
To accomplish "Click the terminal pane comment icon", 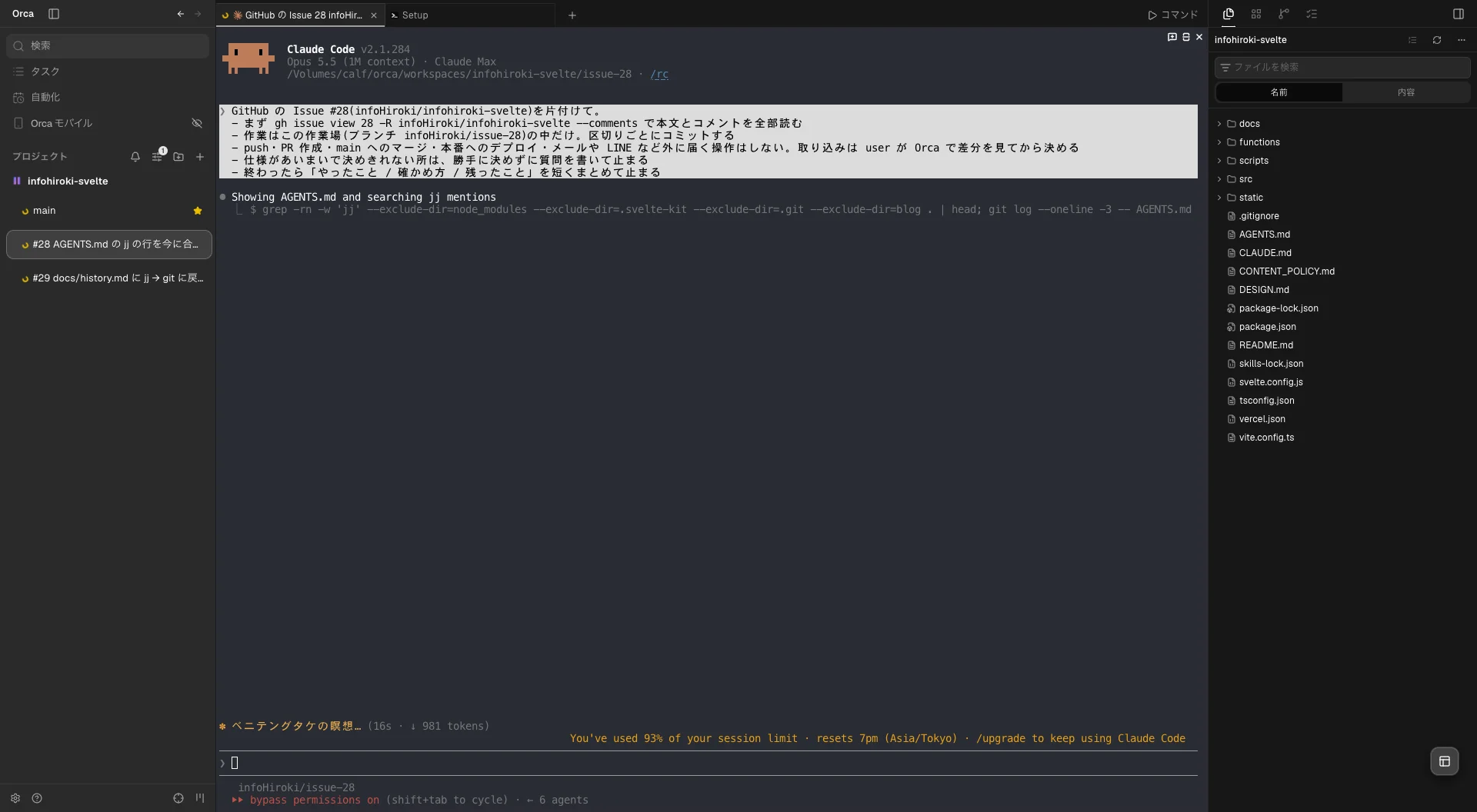I will tap(1172, 37).
